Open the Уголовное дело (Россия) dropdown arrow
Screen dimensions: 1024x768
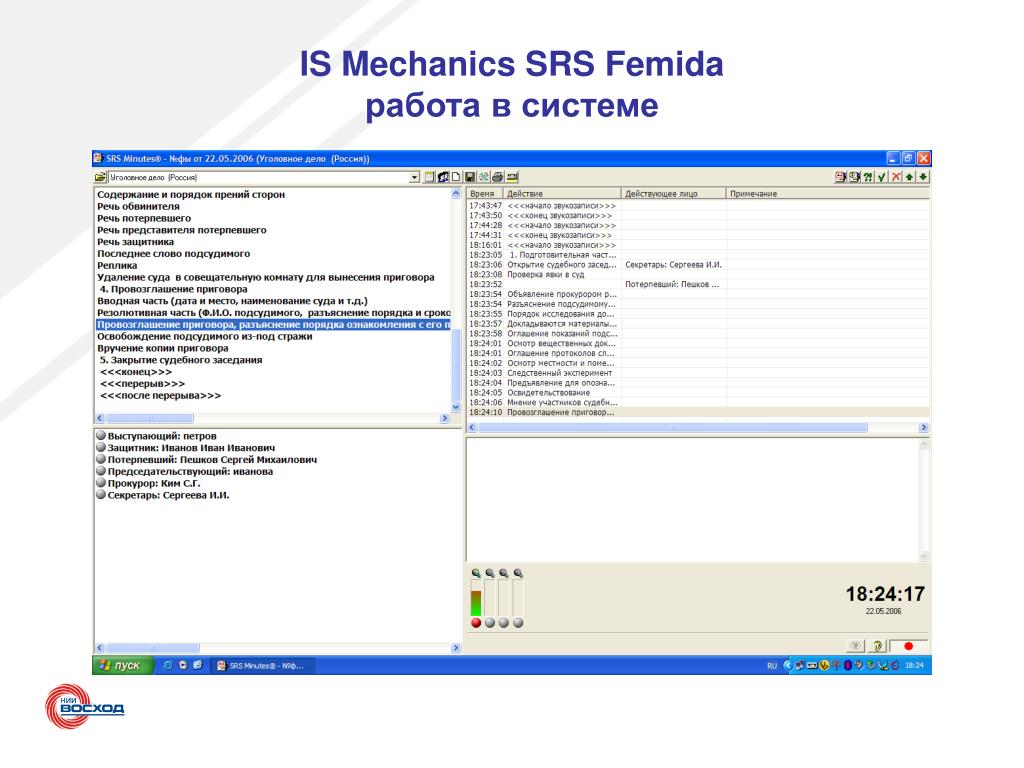tap(414, 178)
